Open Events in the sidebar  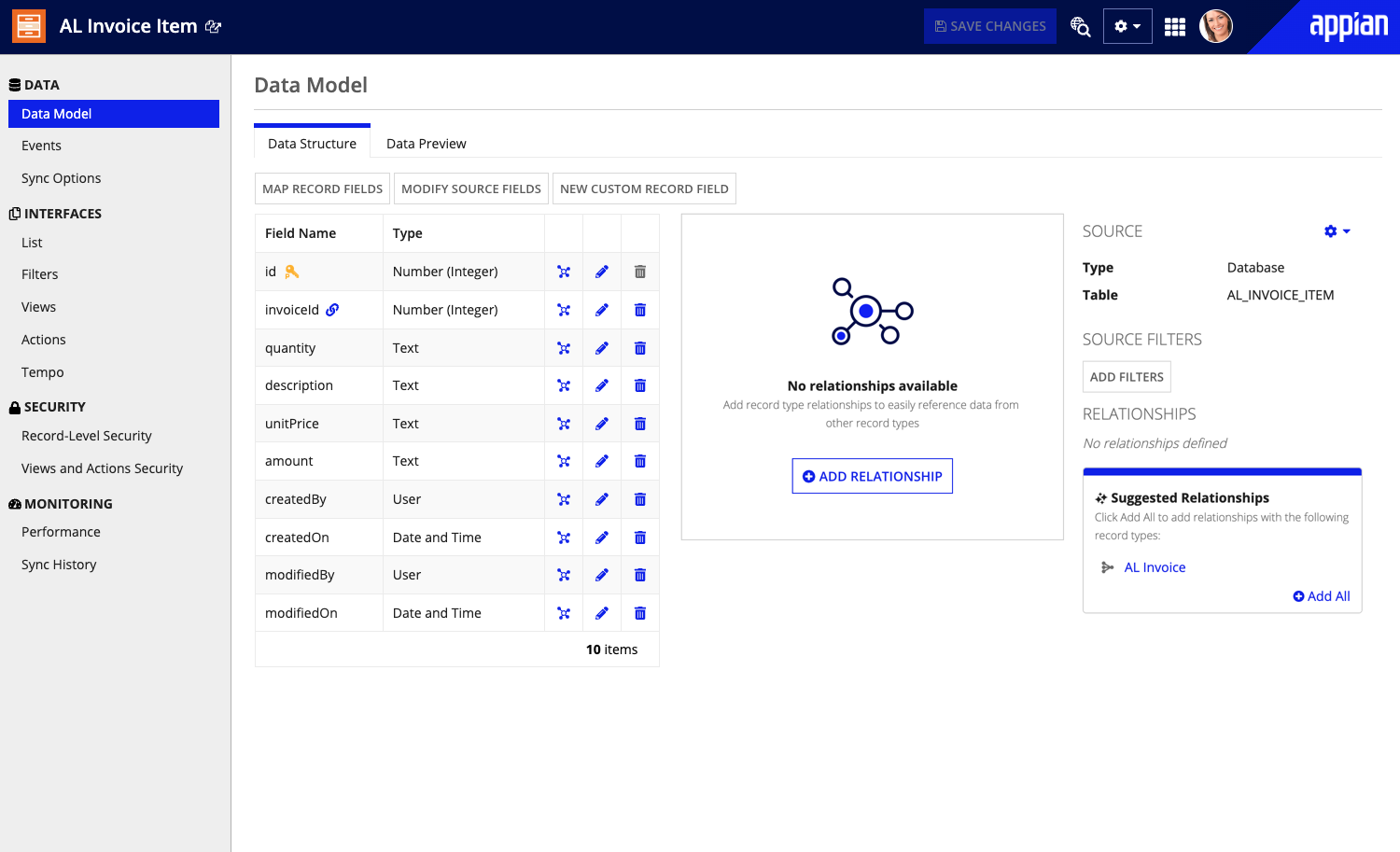(41, 146)
